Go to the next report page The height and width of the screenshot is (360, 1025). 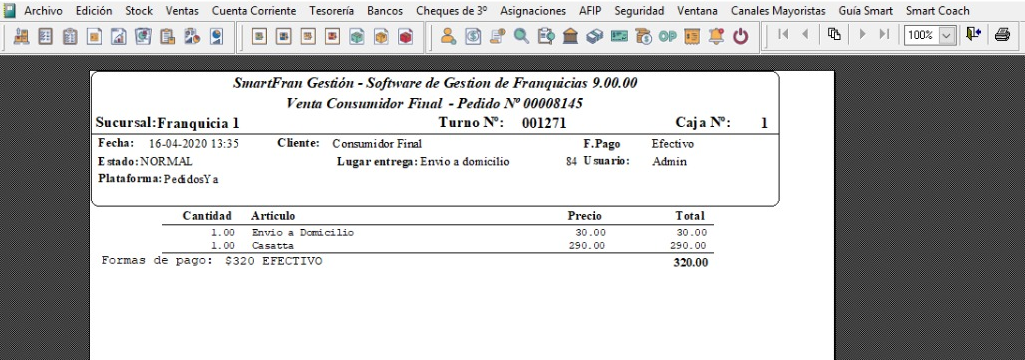tap(863, 35)
